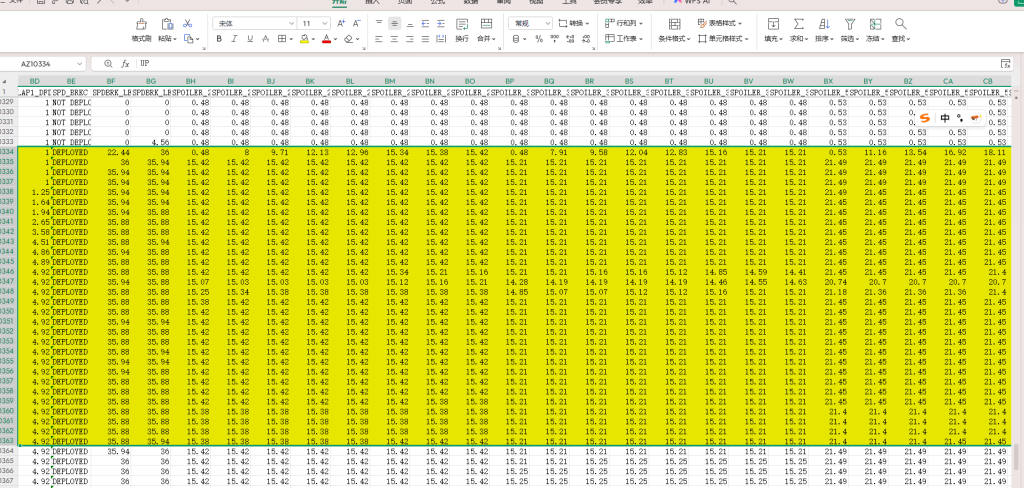Toggle italic formatting
The height and width of the screenshot is (488, 1024).
point(235,39)
